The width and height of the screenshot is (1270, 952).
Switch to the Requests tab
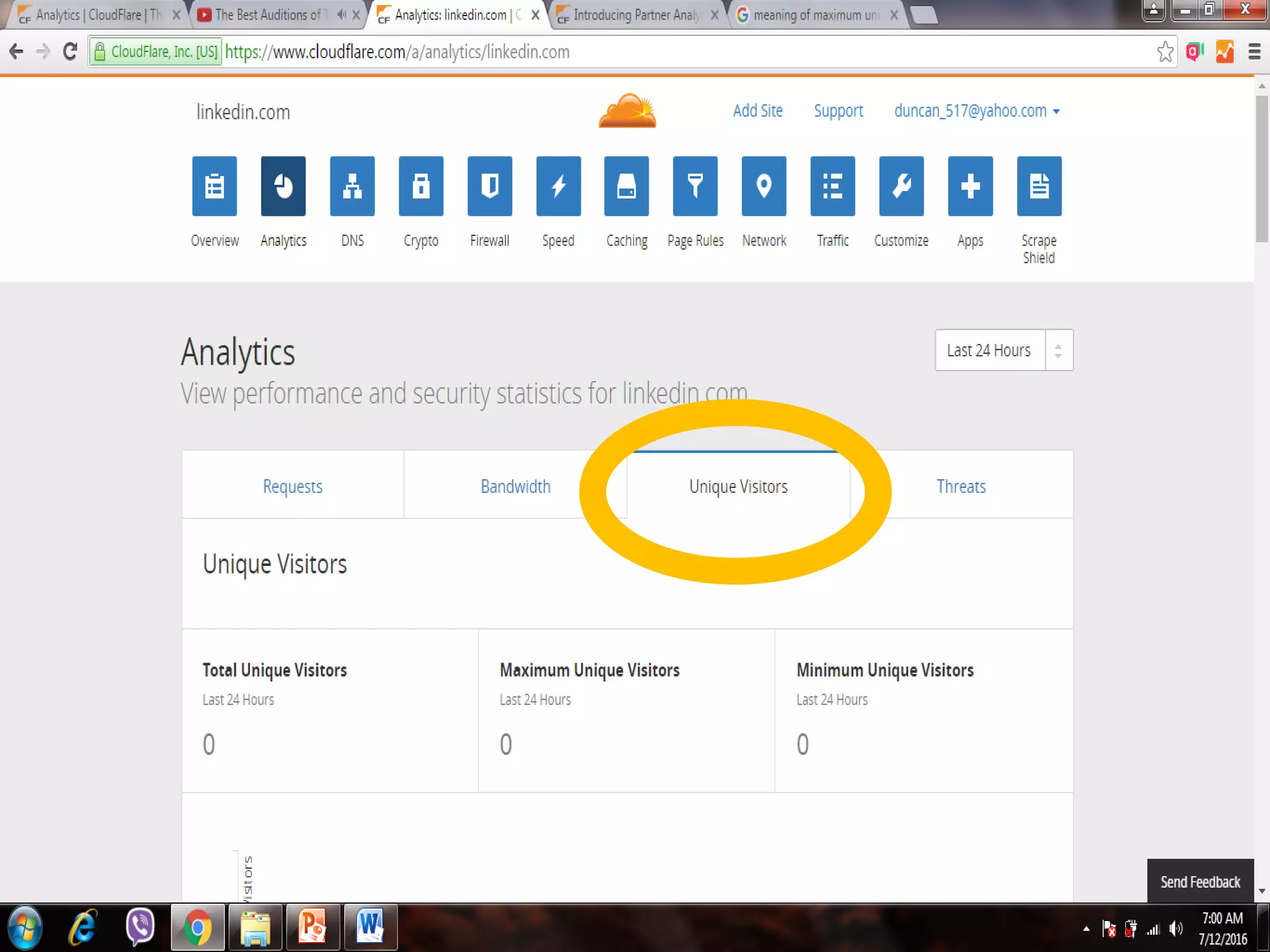coord(293,487)
